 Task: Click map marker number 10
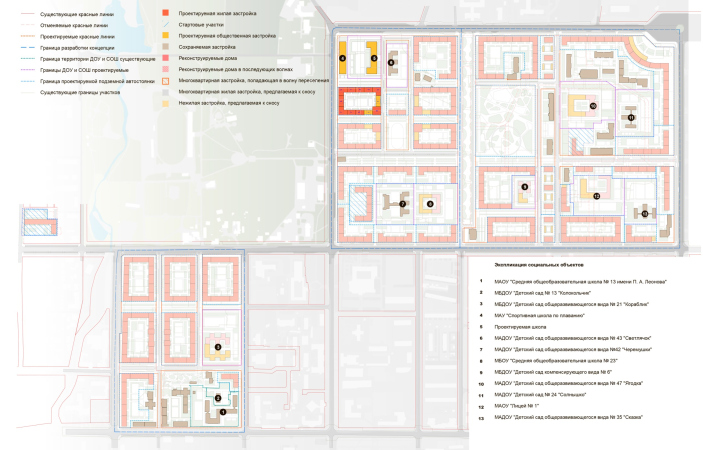pyautogui.click(x=592, y=105)
